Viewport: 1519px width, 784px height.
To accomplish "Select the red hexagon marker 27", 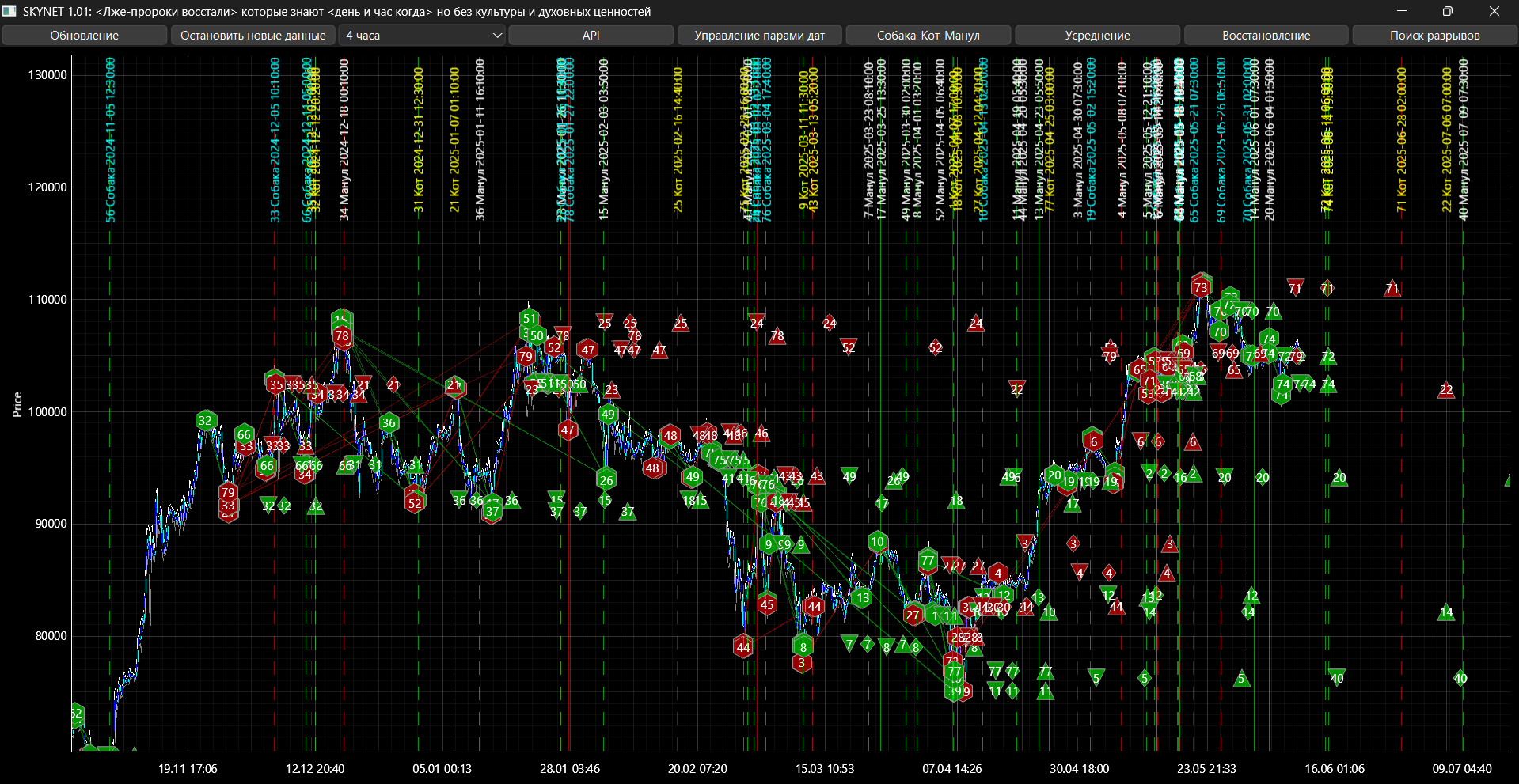I will point(913,615).
